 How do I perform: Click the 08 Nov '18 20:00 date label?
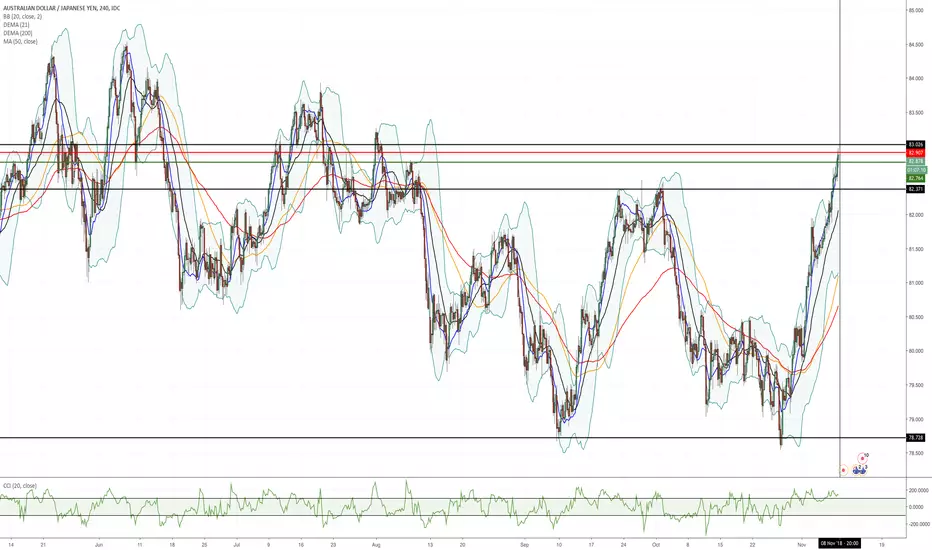tap(839, 543)
